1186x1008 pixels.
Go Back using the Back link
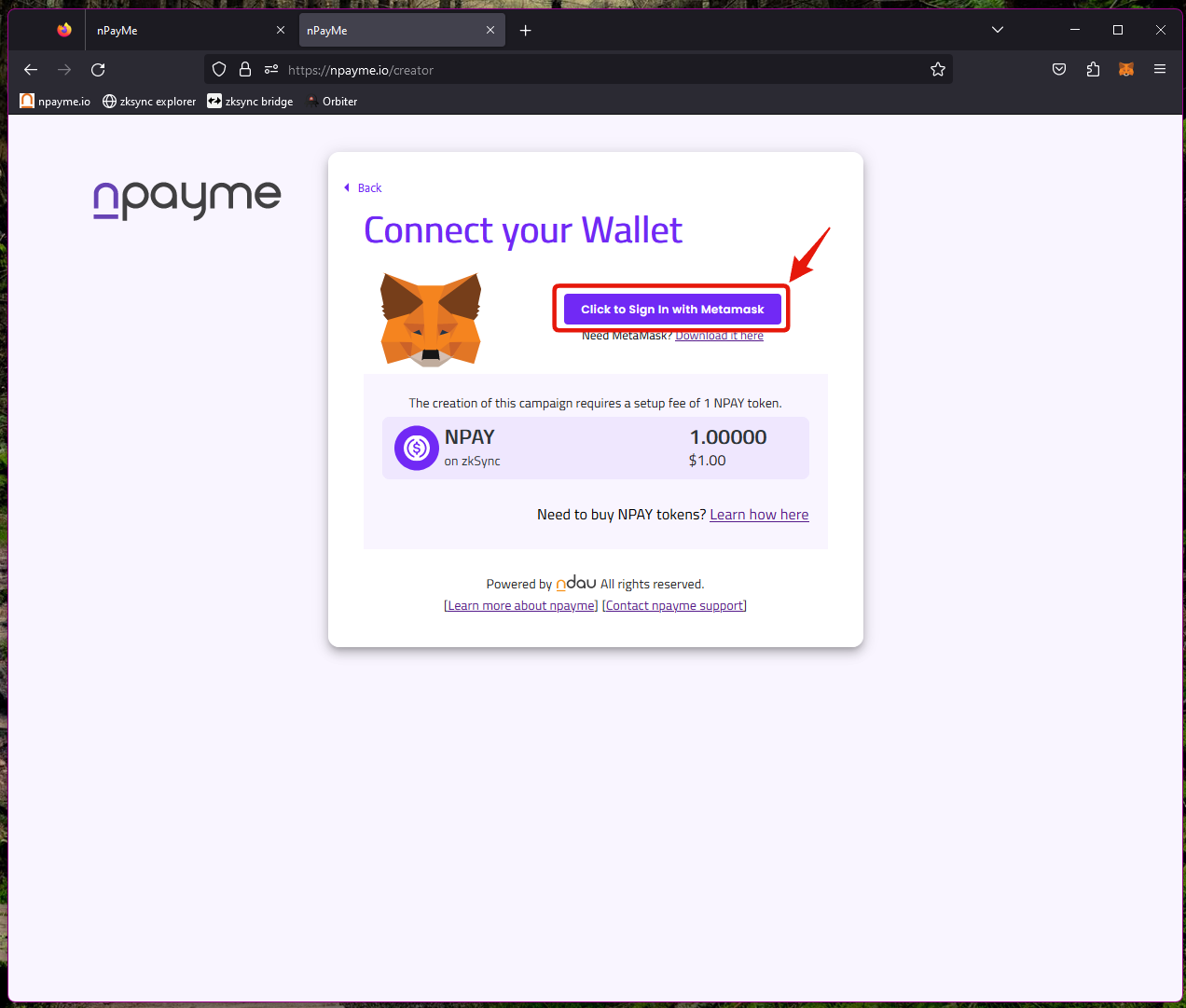(x=363, y=188)
